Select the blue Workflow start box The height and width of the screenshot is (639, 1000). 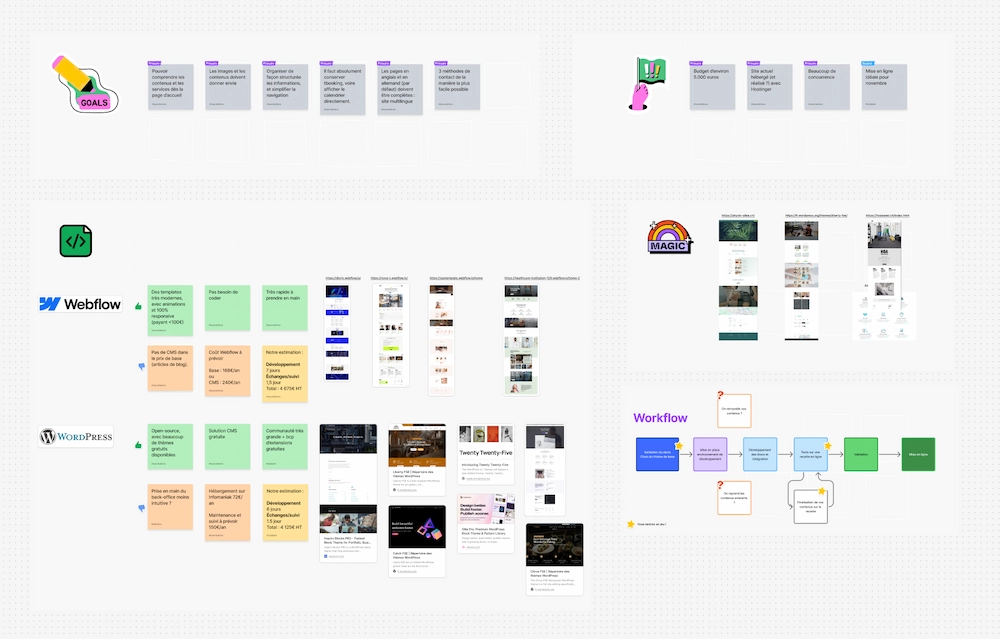[657, 454]
